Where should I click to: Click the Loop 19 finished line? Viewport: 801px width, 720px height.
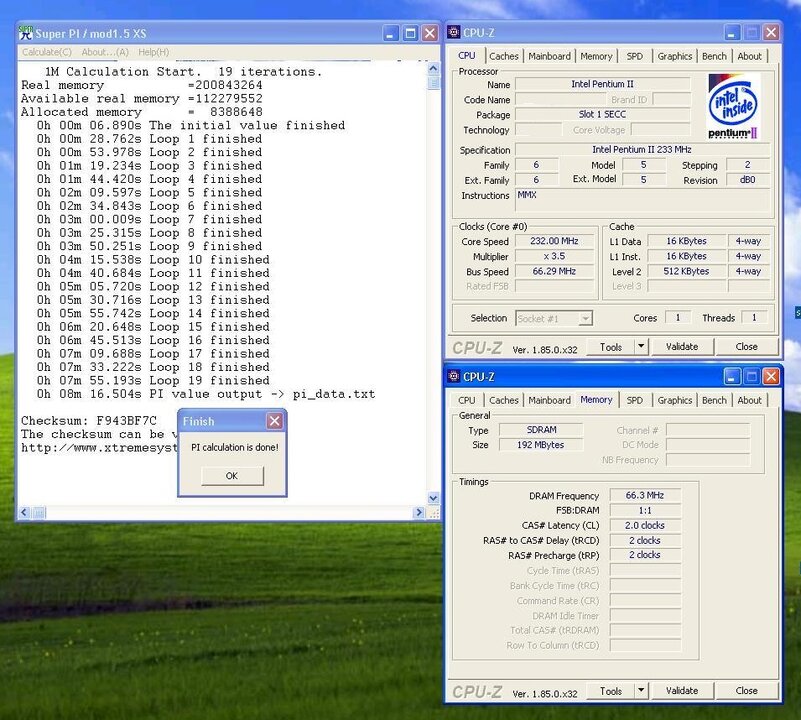153,380
